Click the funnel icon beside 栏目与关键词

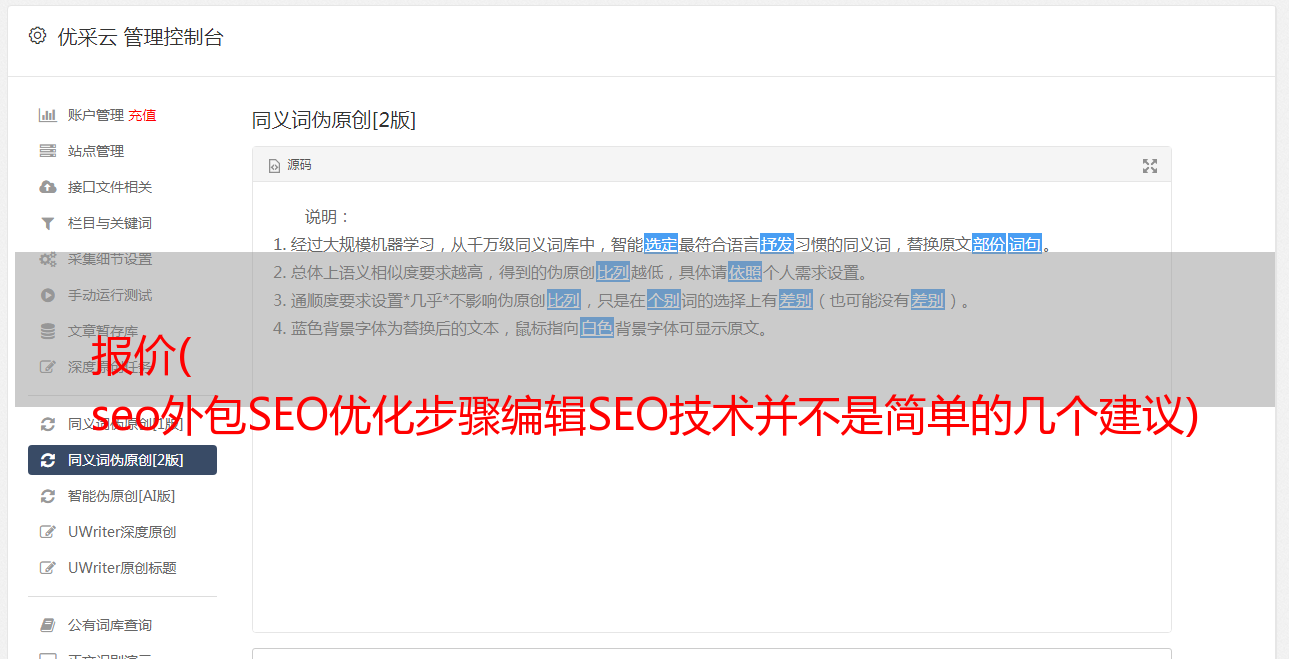click(x=47, y=223)
